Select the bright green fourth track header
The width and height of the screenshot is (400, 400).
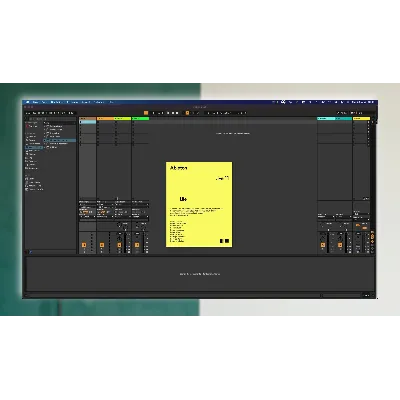point(140,118)
